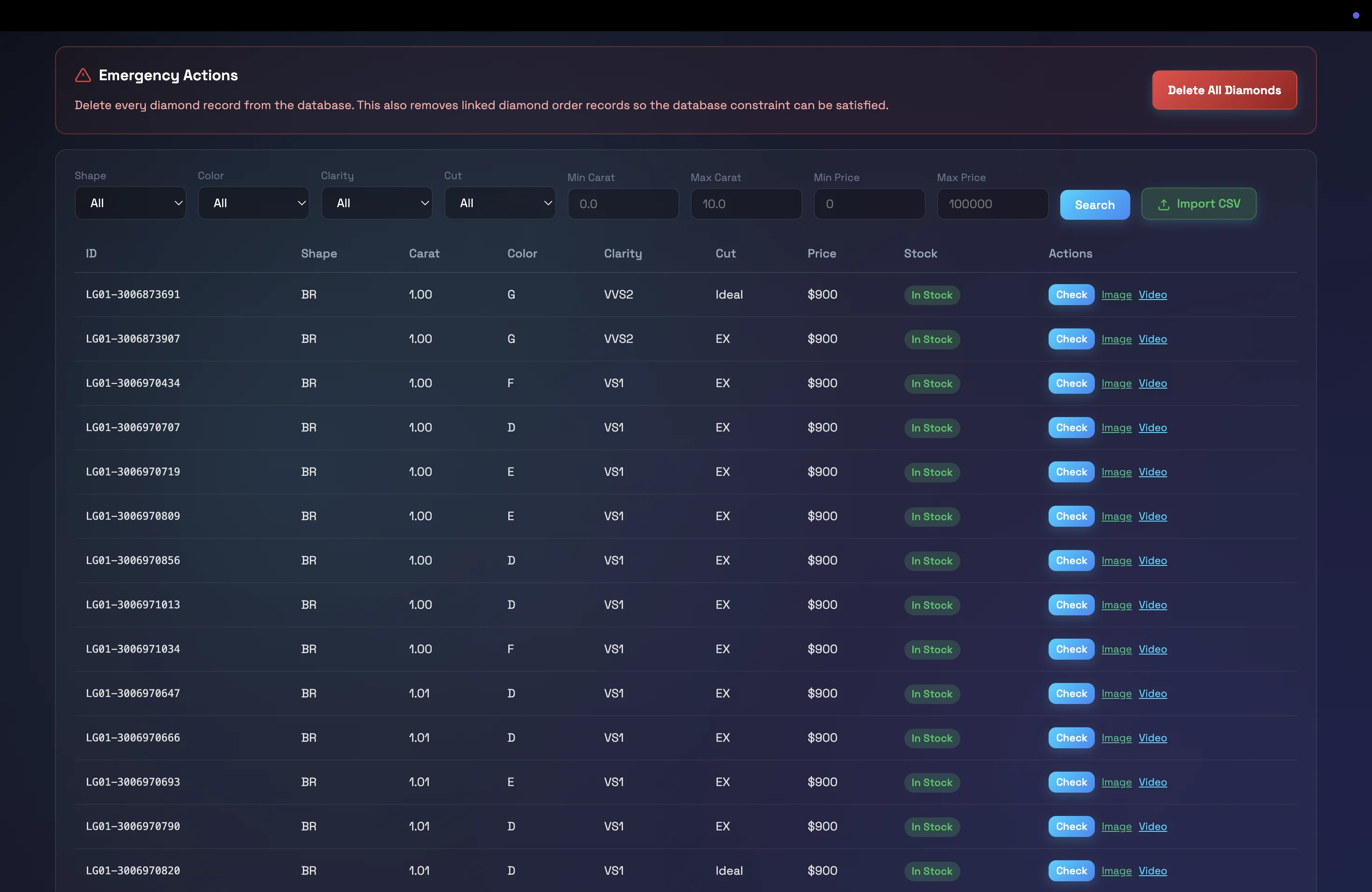Play Video of diamond LG01-3006970434
The height and width of the screenshot is (892, 1372).
click(1152, 383)
